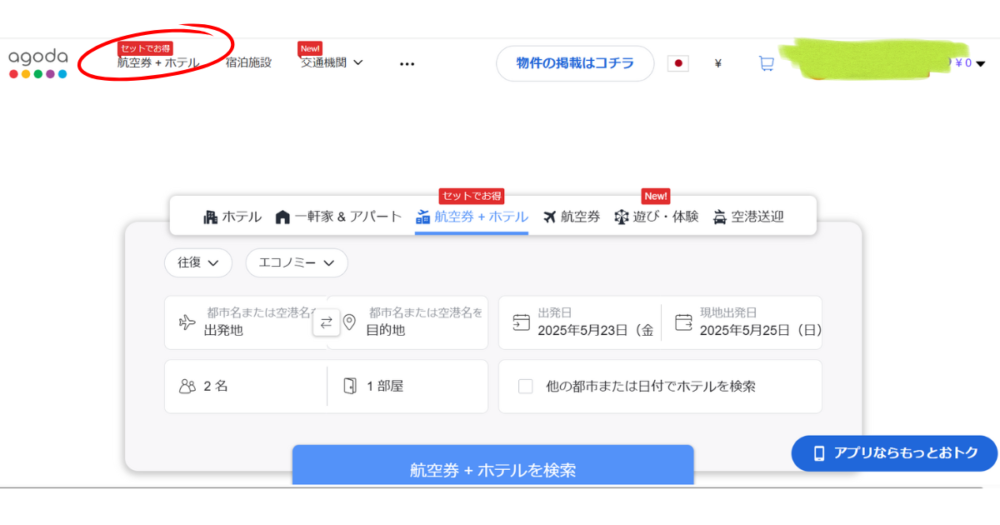Open the three-dot more menu
This screenshot has height=525, width=1000.
pos(407,64)
